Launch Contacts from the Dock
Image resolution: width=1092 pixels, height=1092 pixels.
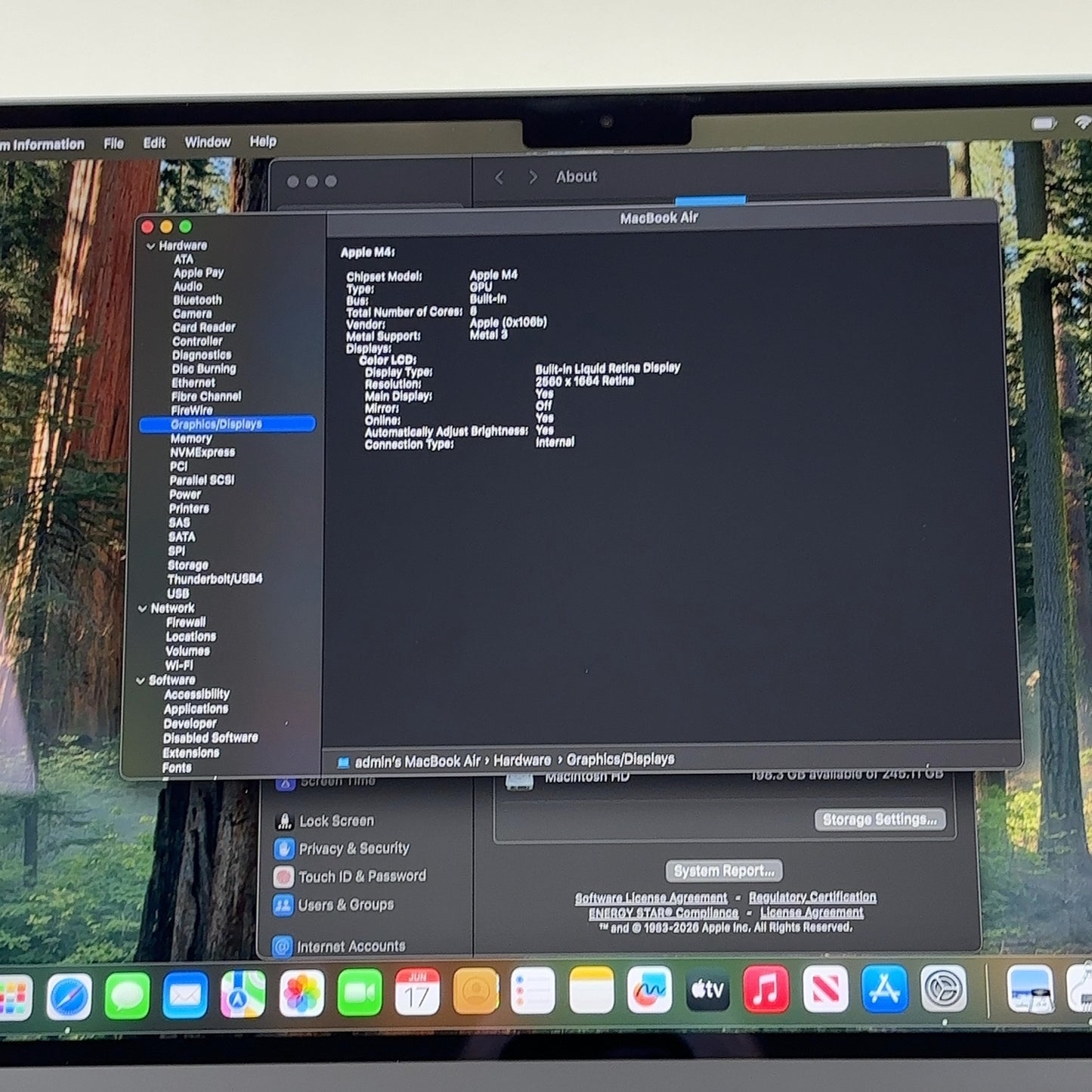tap(475, 991)
